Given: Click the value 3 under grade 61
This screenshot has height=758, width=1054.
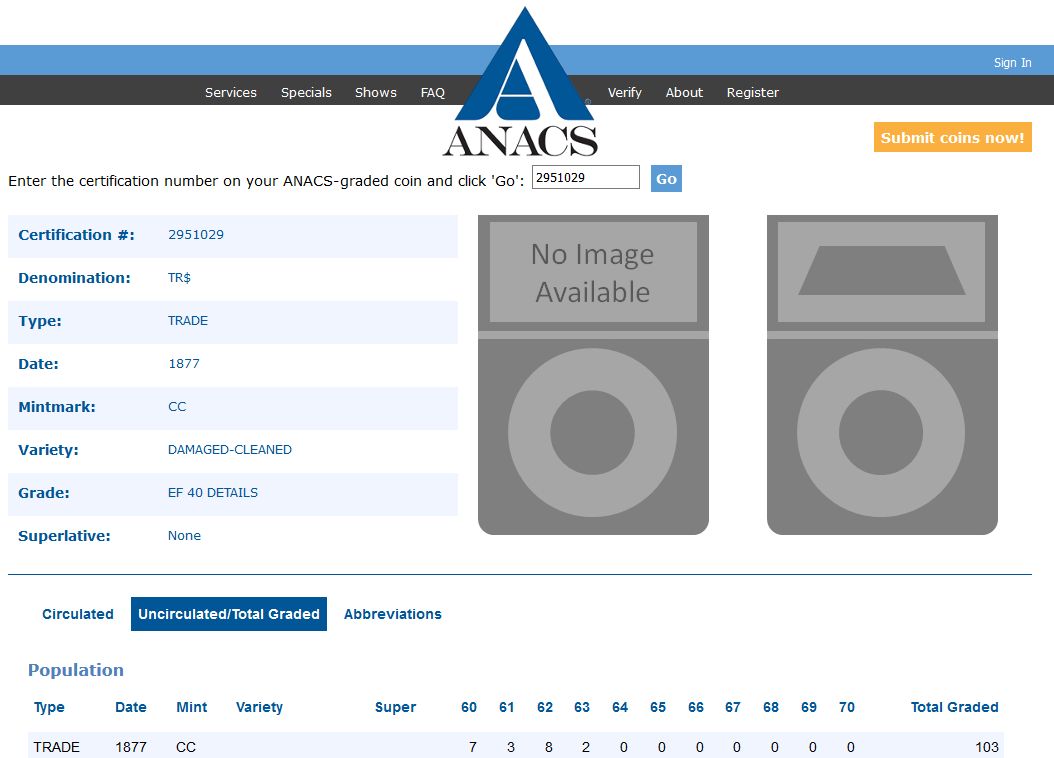Looking at the screenshot, I should point(511,747).
